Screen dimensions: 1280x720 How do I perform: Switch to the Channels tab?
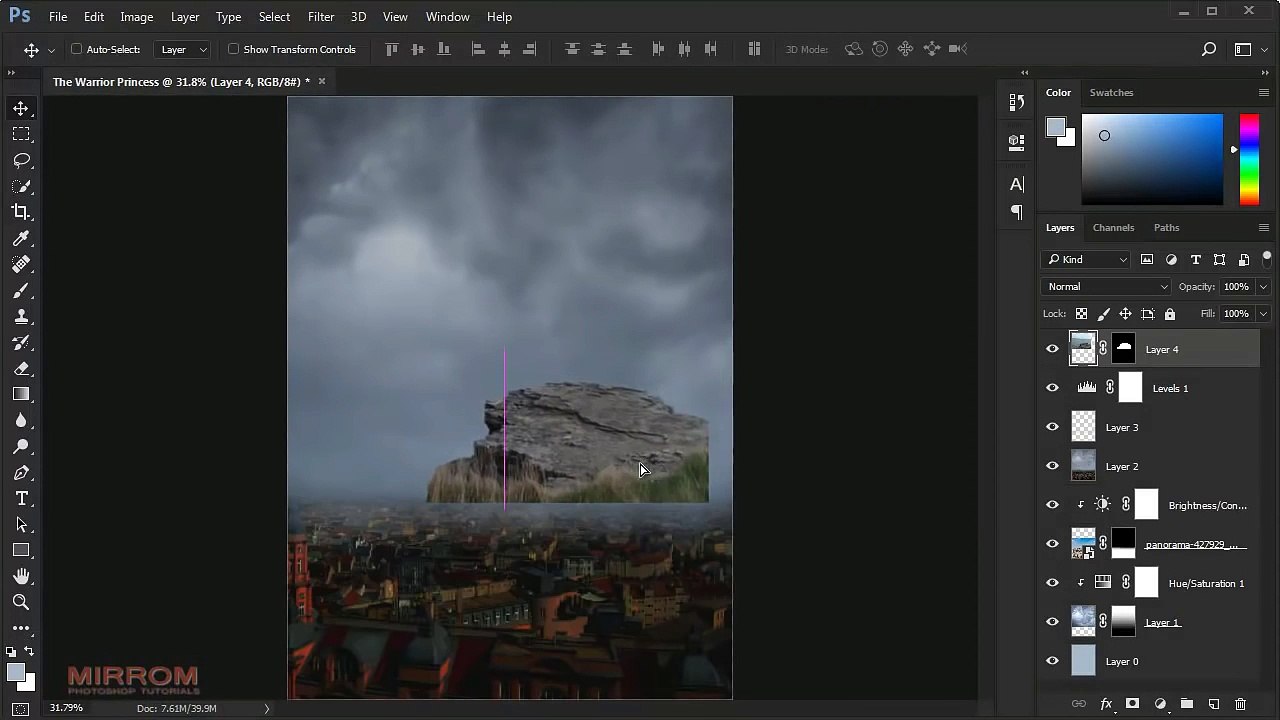tap(1113, 228)
